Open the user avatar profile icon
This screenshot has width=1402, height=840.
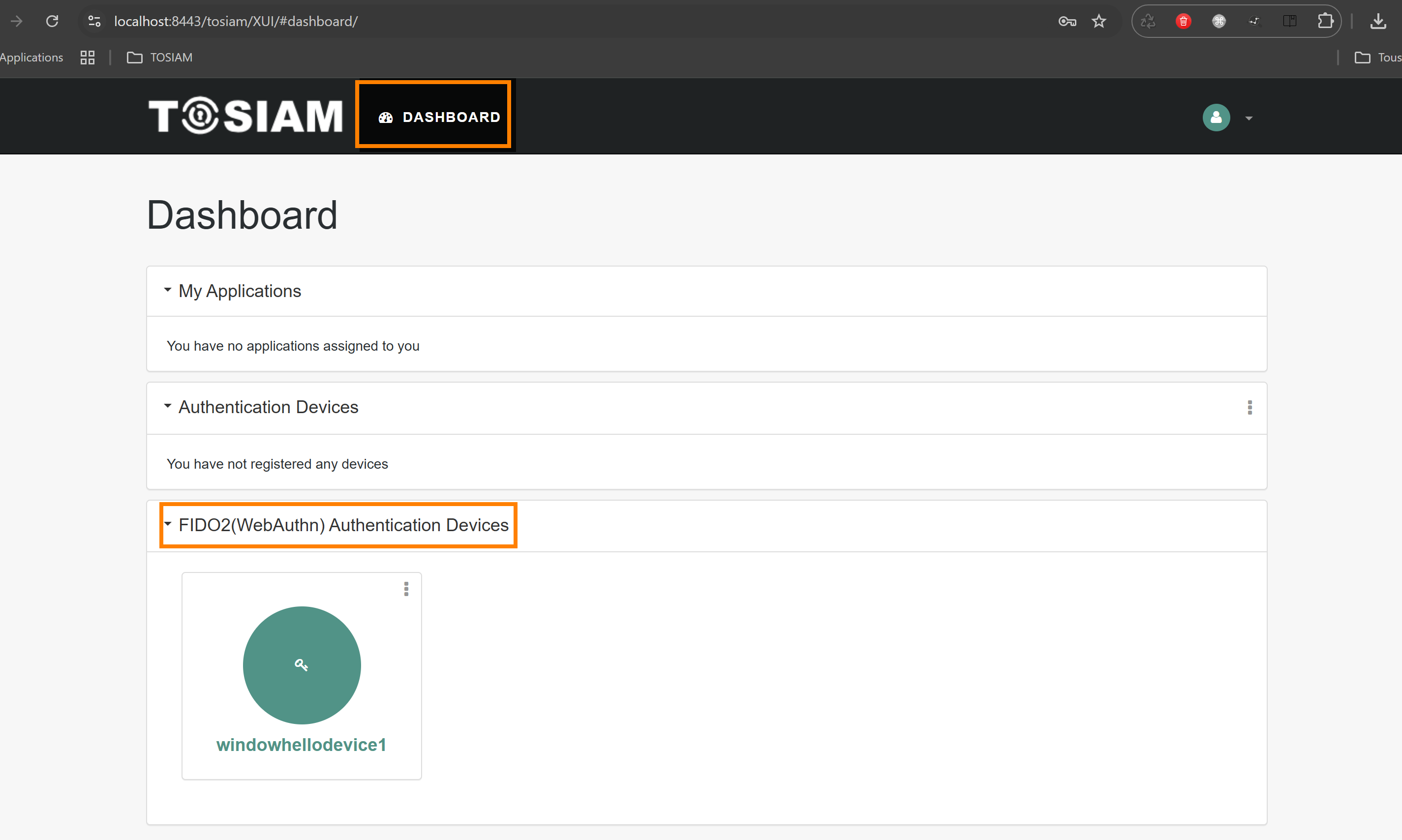1216,117
